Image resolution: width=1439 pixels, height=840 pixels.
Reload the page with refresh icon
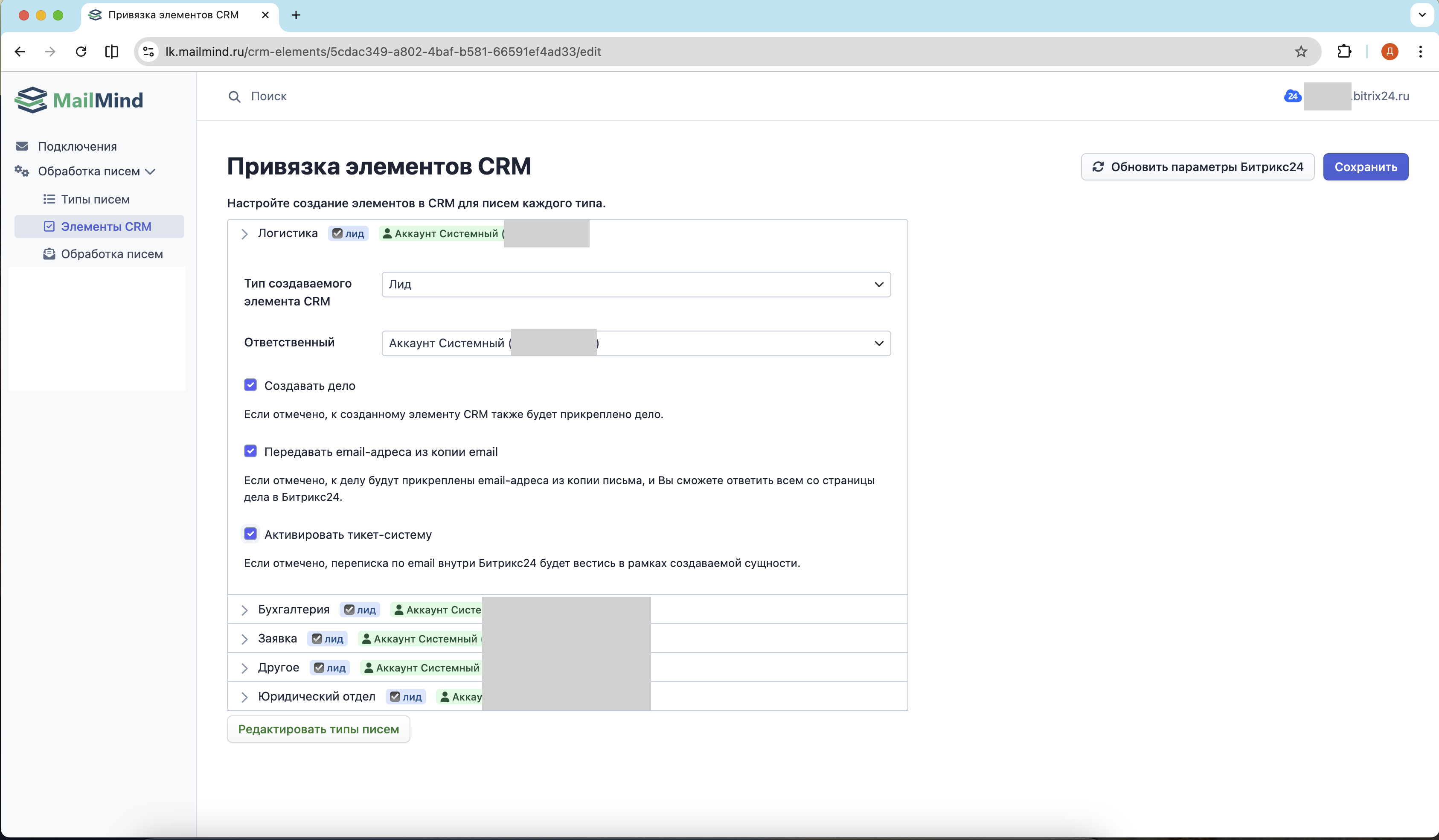[81, 51]
